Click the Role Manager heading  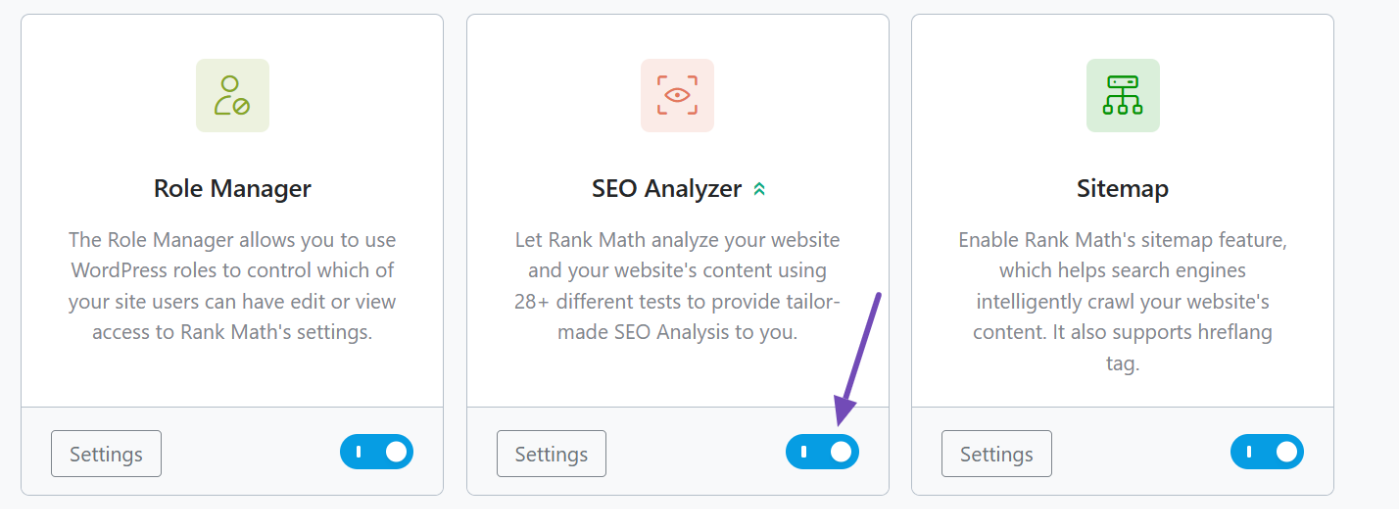coord(232,188)
